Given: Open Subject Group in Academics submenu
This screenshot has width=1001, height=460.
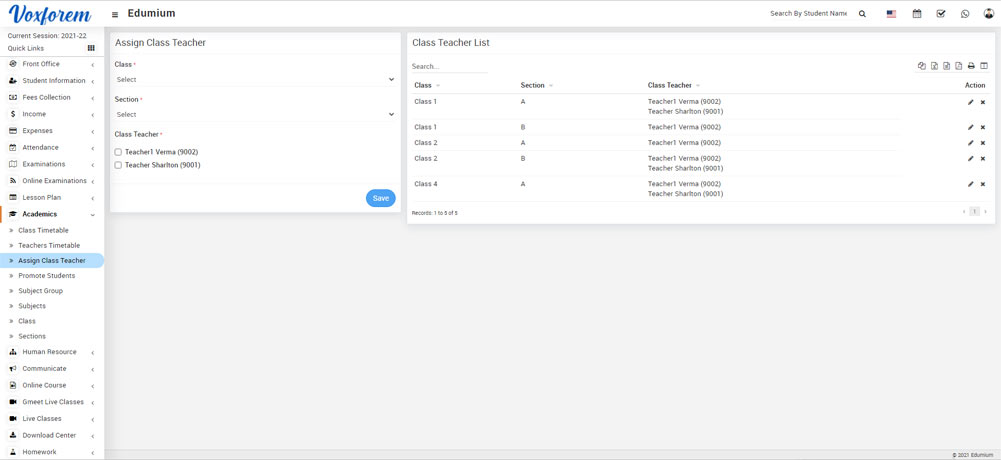Looking at the screenshot, I should coord(40,291).
